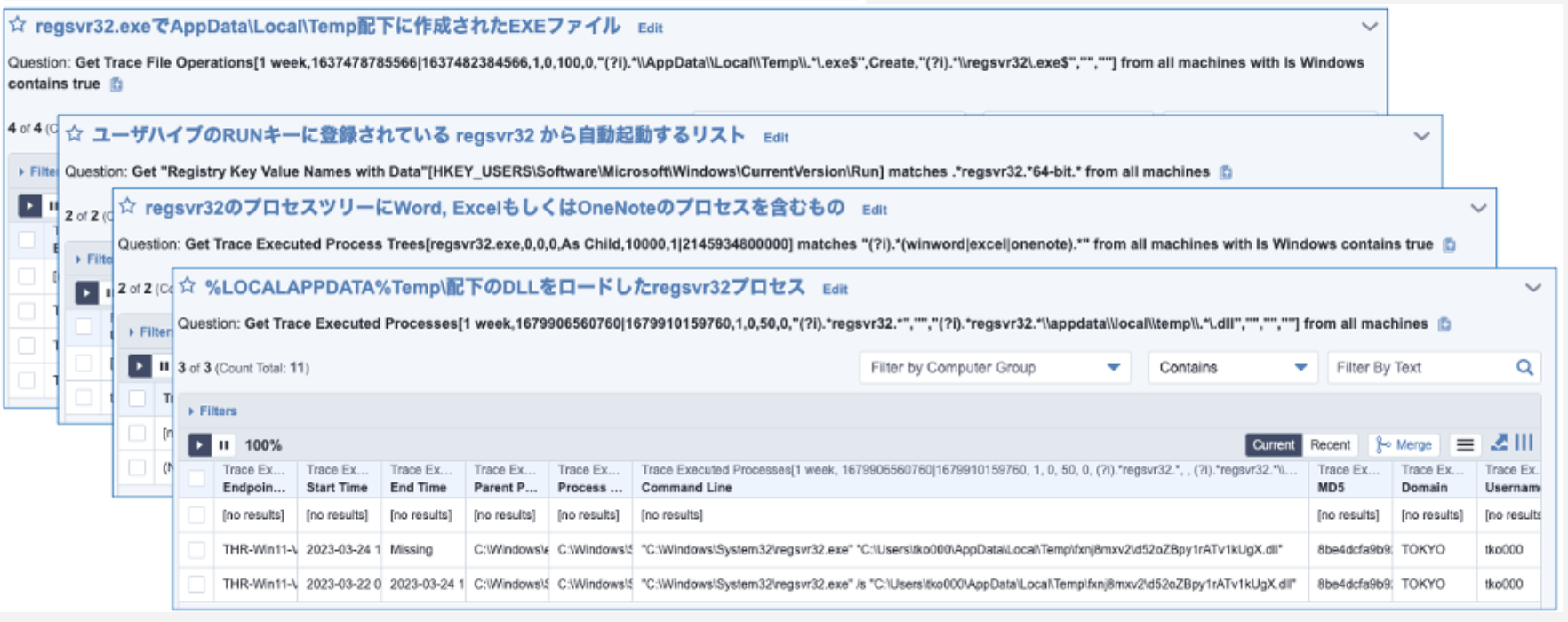Image resolution: width=1568 pixels, height=622 pixels.
Task: Tick header checkbox in process tree panel
Action: click(x=137, y=398)
